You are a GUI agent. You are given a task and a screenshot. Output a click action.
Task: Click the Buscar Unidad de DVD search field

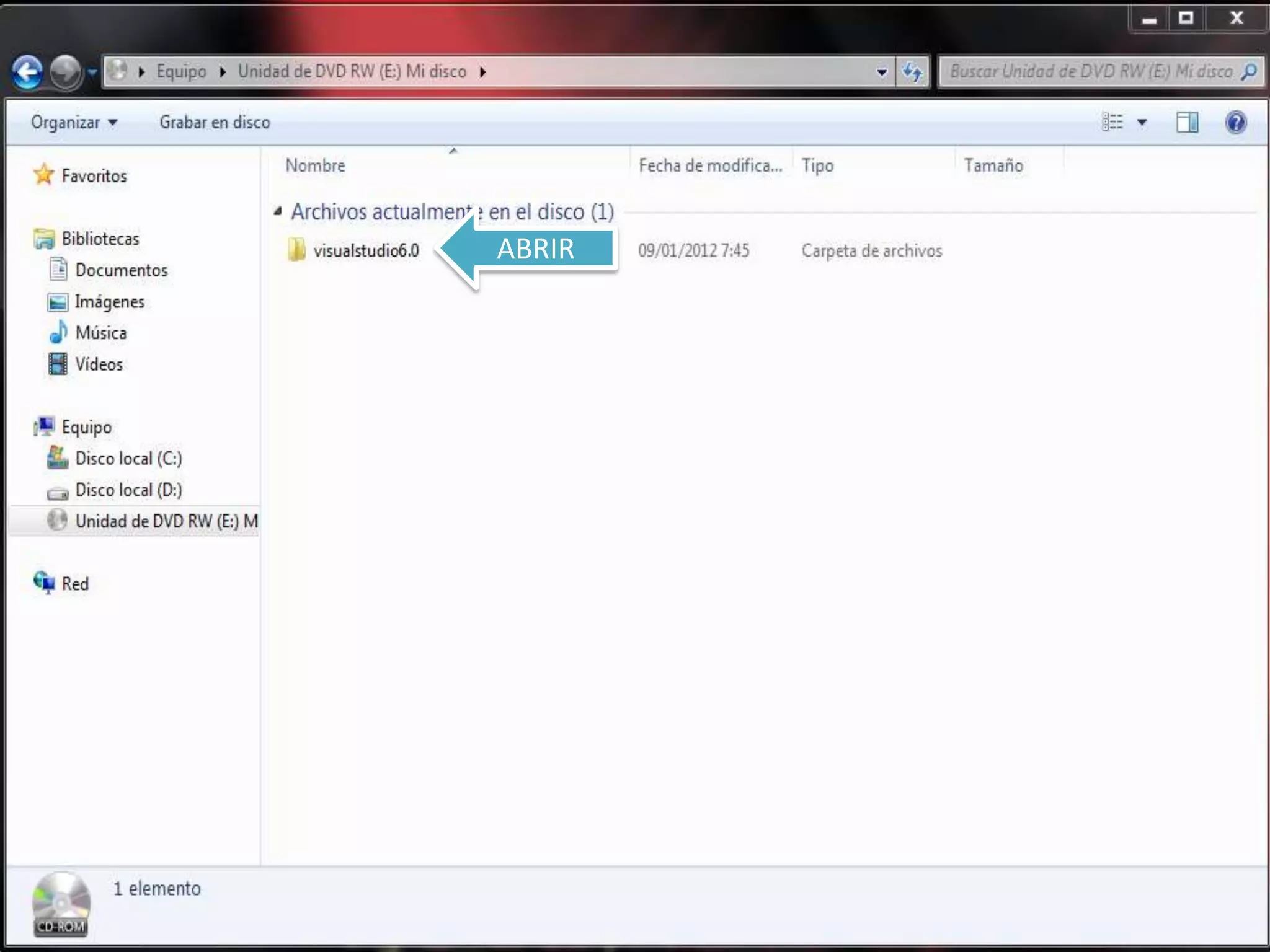[1090, 73]
